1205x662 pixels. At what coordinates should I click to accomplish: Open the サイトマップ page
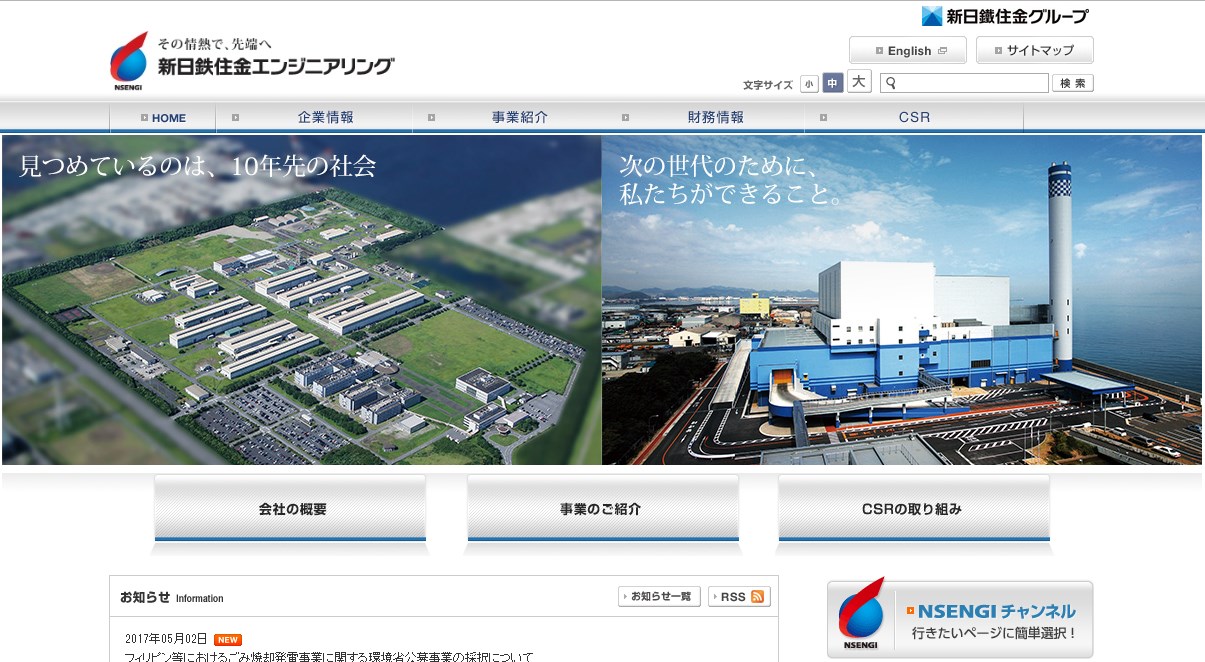[x=1035, y=50]
